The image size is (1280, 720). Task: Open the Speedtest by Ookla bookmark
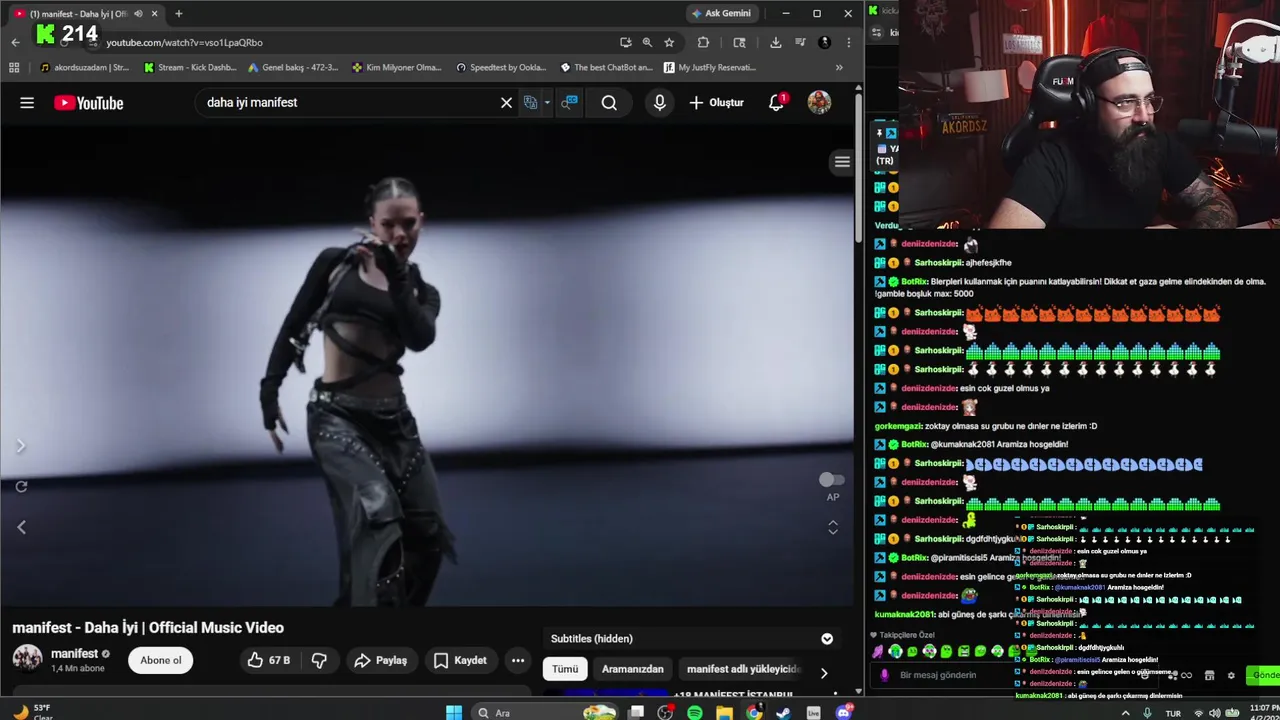click(x=501, y=67)
